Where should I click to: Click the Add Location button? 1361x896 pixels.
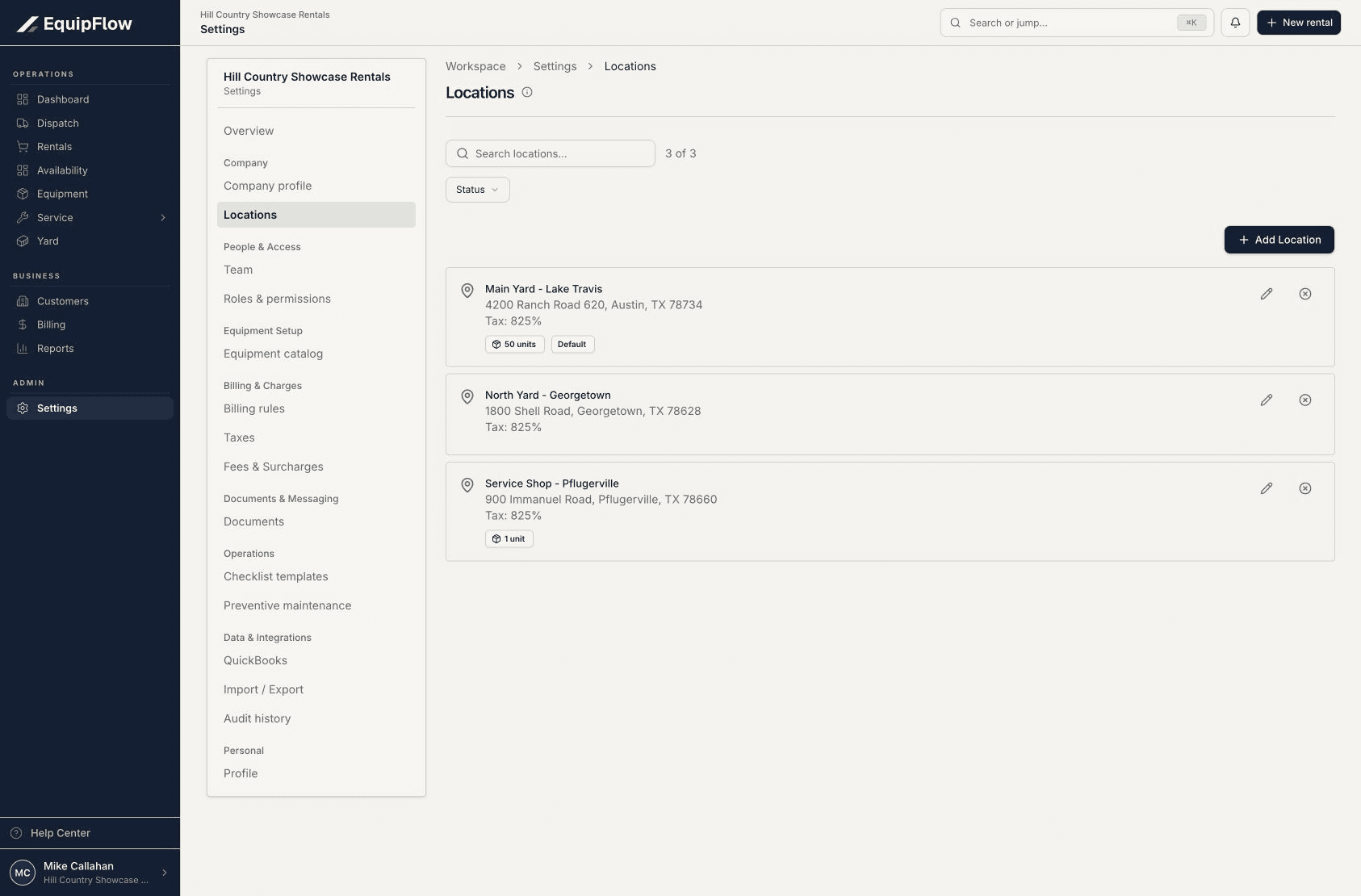click(x=1279, y=240)
